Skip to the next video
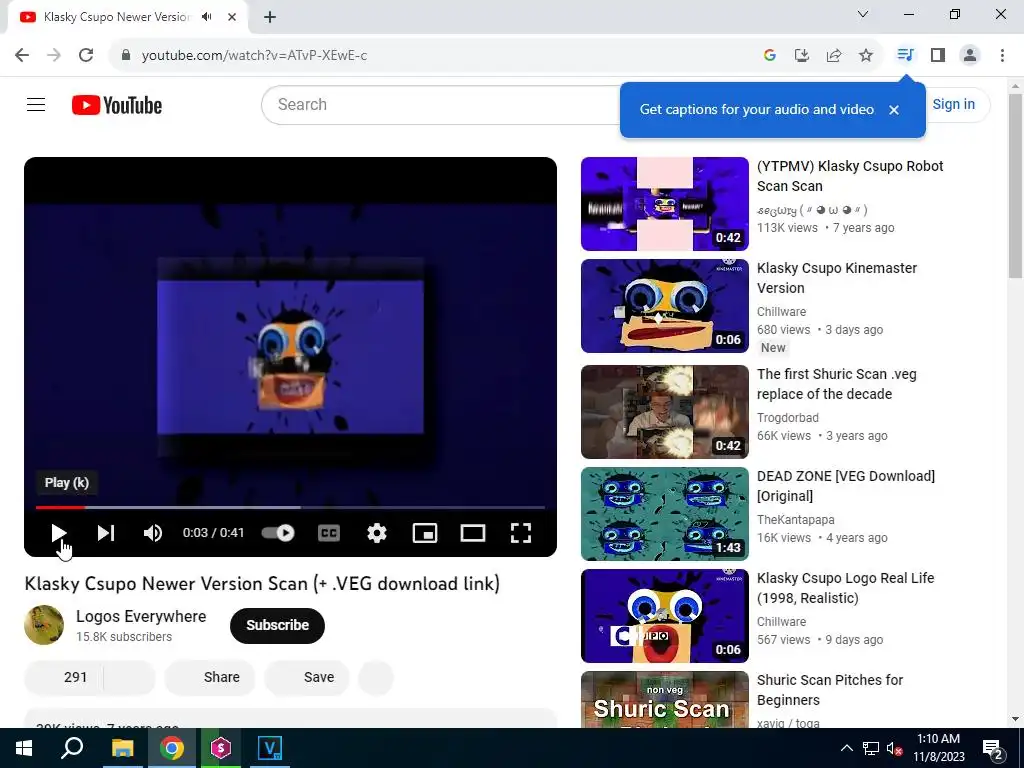 106,533
